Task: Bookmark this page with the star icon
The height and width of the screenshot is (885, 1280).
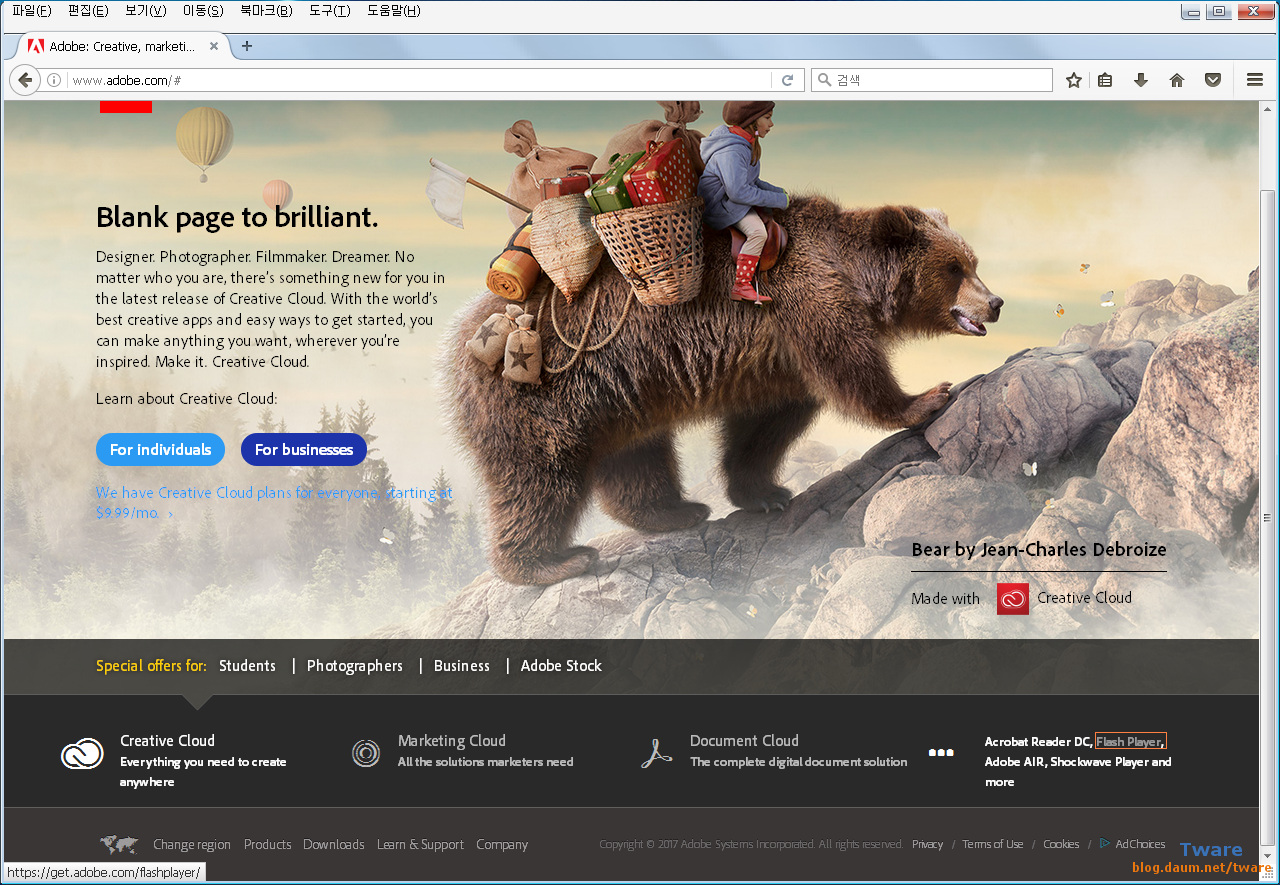Action: [x=1074, y=80]
